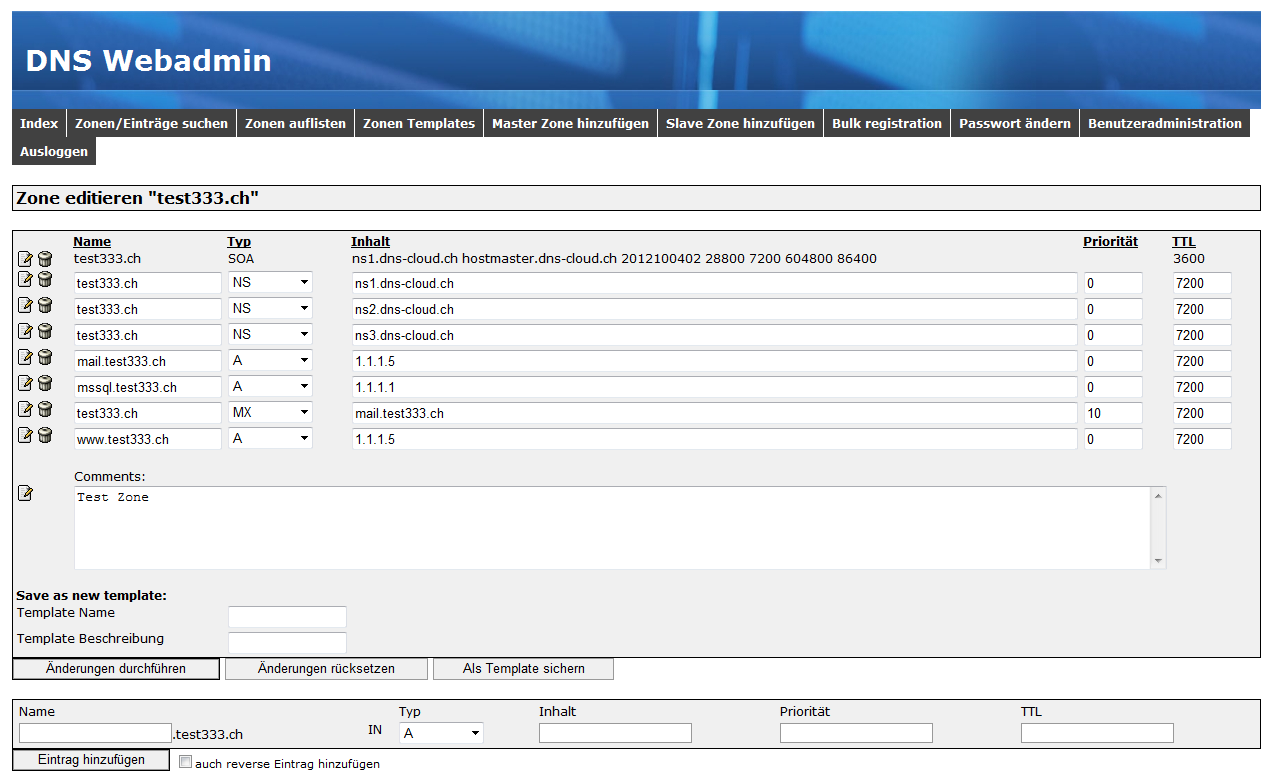Image resolution: width=1283 pixels, height=784 pixels.
Task: Enable 'auch reverse Eintrag hinzufügen' checkbox
Action: pyautogui.click(x=185, y=762)
